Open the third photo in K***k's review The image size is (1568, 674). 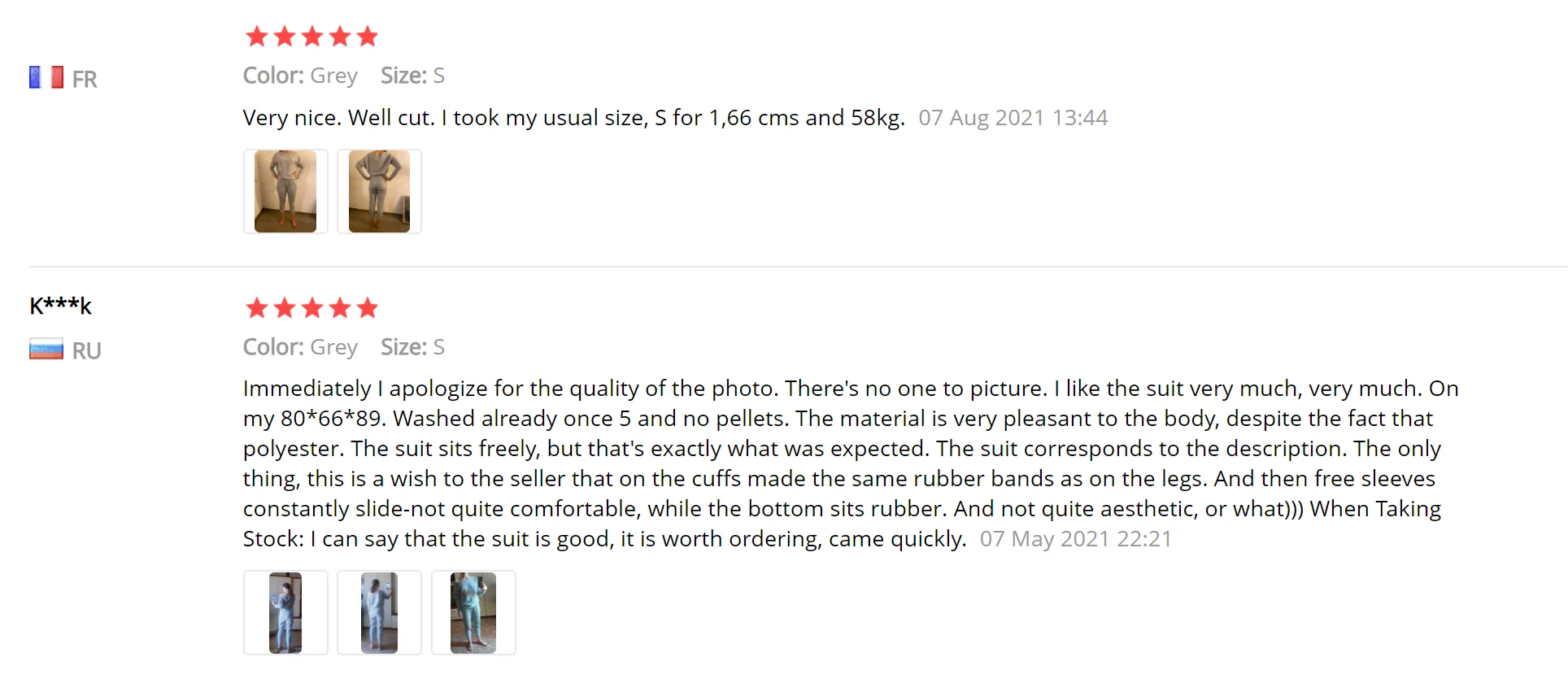click(x=473, y=613)
